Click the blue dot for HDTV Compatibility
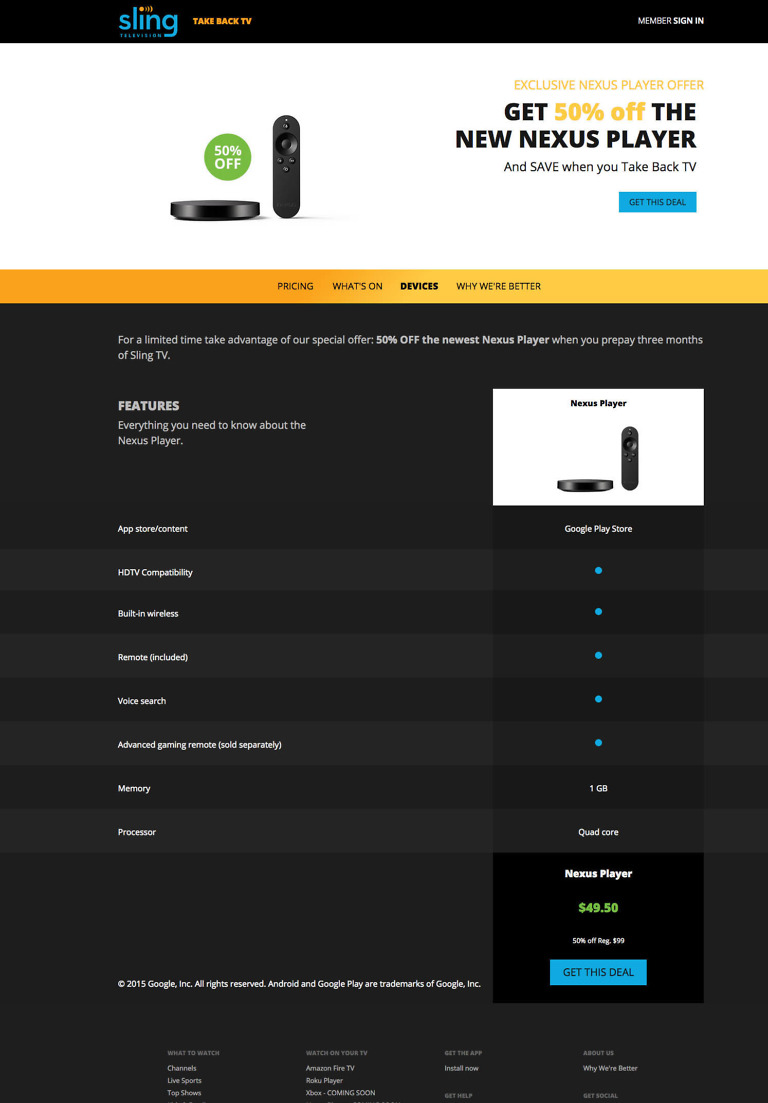768x1103 pixels. point(599,570)
